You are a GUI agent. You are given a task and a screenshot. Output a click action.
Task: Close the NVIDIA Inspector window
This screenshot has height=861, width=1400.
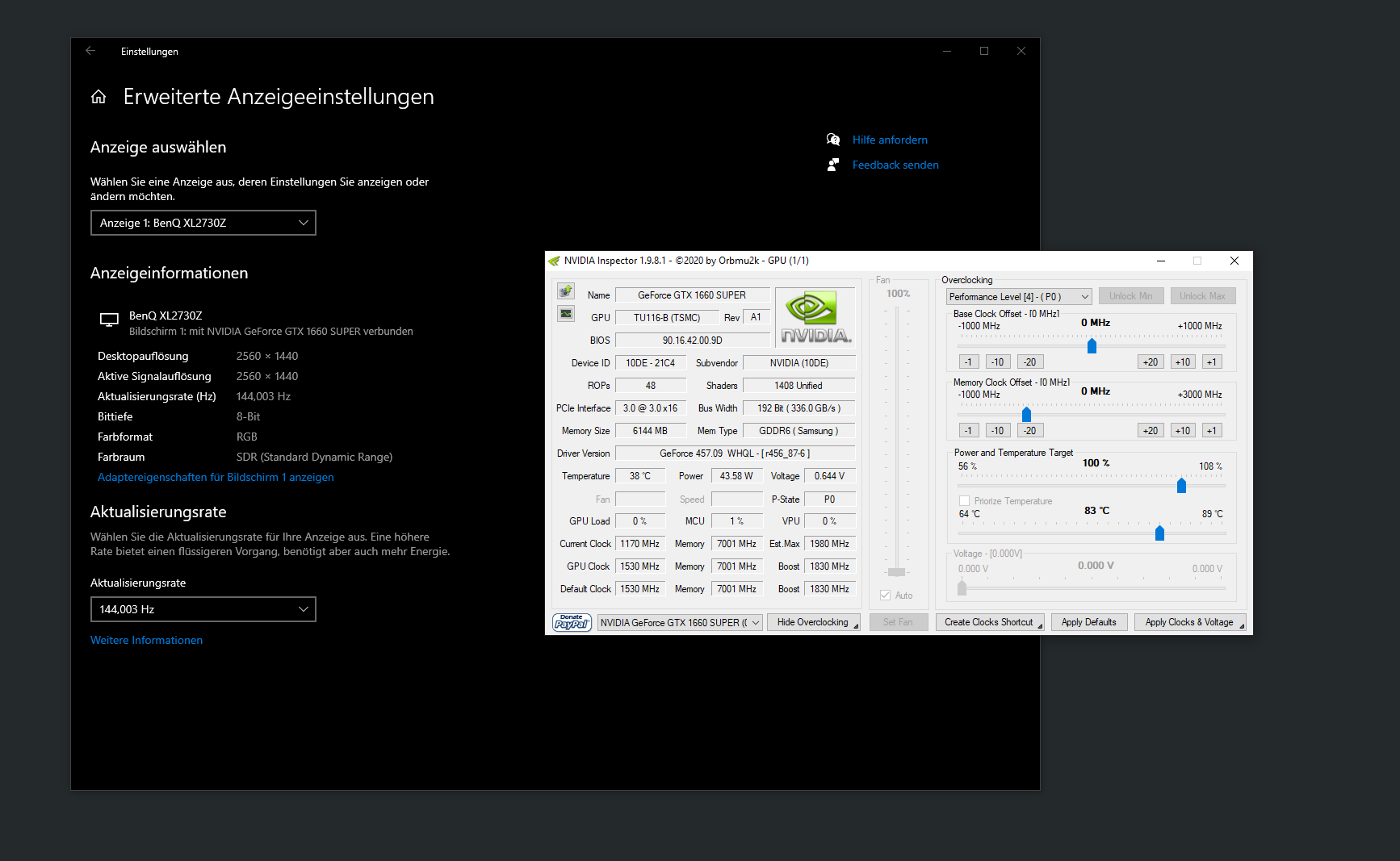[x=1234, y=261]
